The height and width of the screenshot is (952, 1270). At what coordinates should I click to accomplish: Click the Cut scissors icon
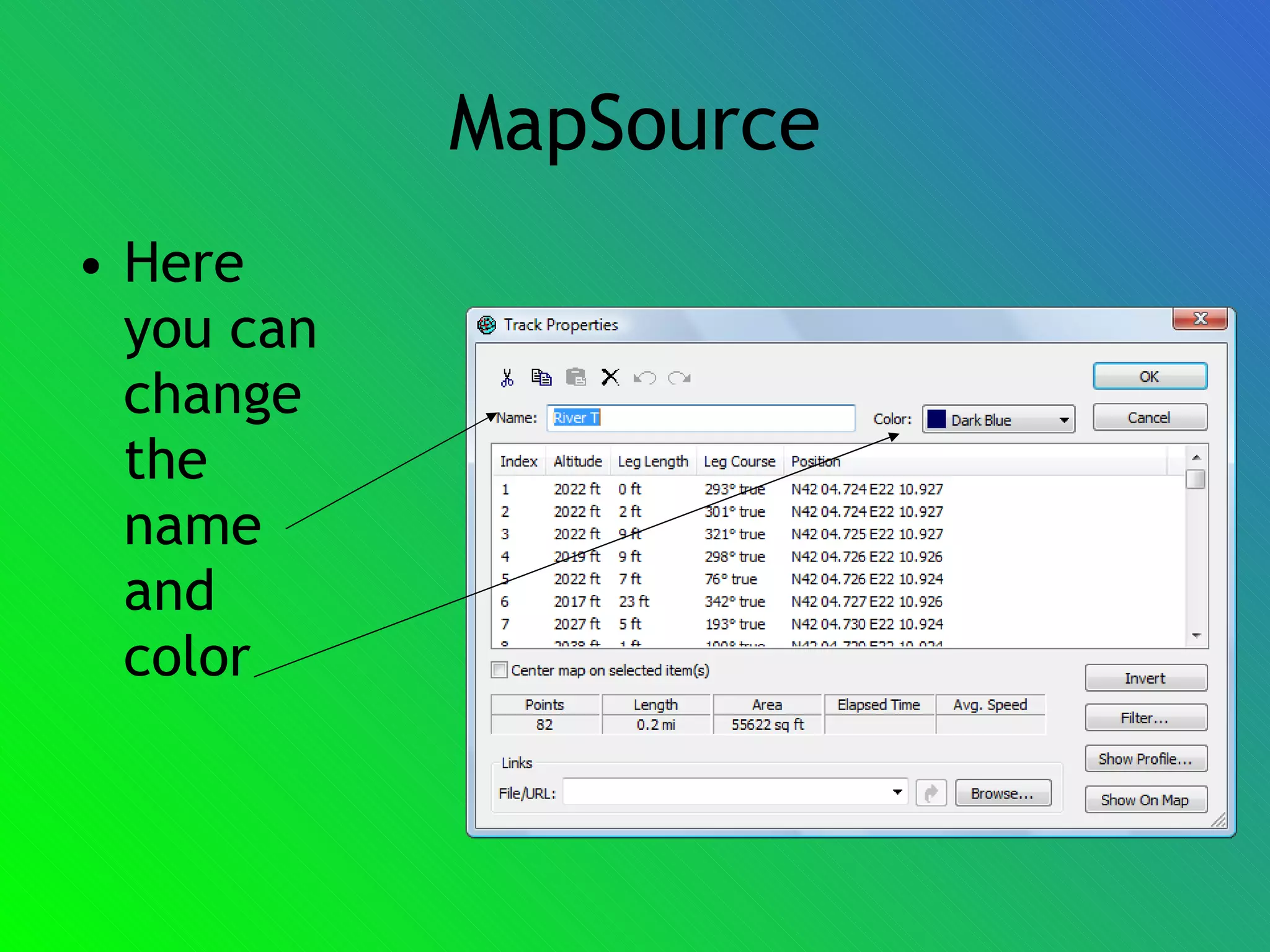click(x=507, y=377)
